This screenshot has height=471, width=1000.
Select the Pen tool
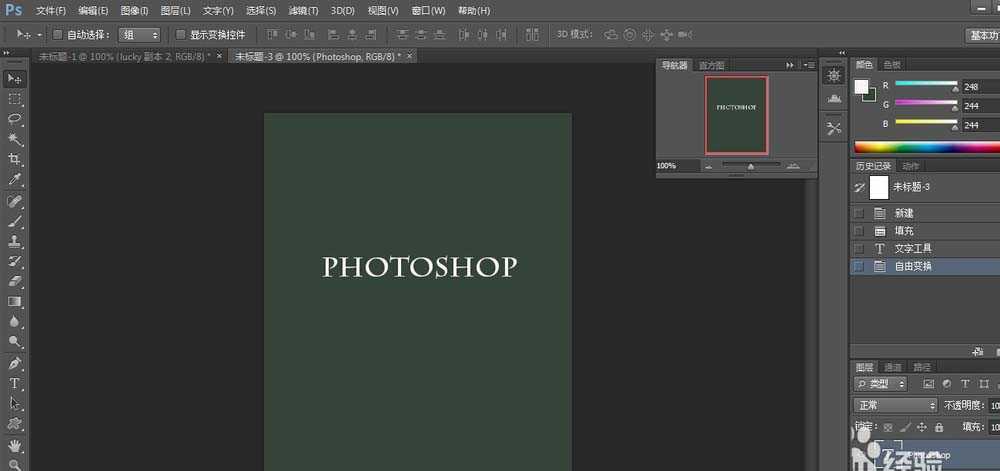(x=15, y=363)
